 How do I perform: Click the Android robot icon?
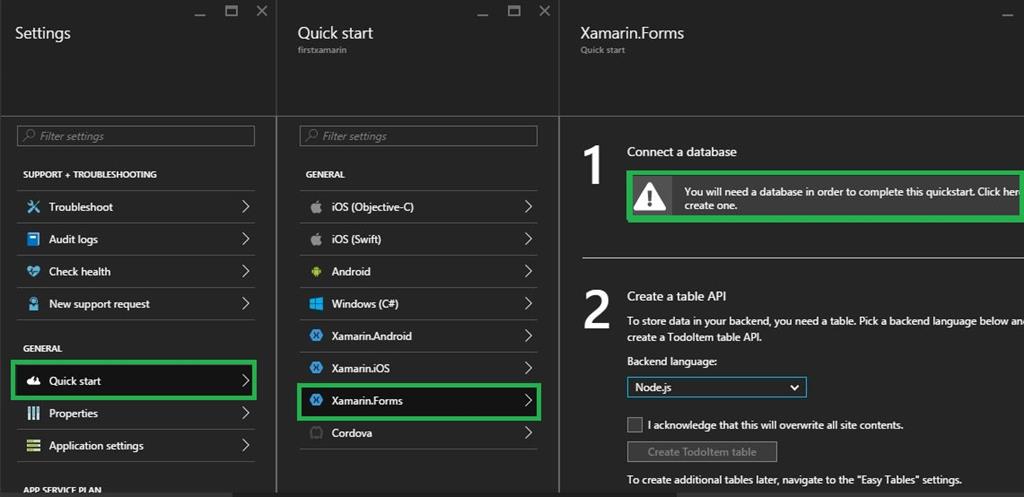(x=316, y=271)
